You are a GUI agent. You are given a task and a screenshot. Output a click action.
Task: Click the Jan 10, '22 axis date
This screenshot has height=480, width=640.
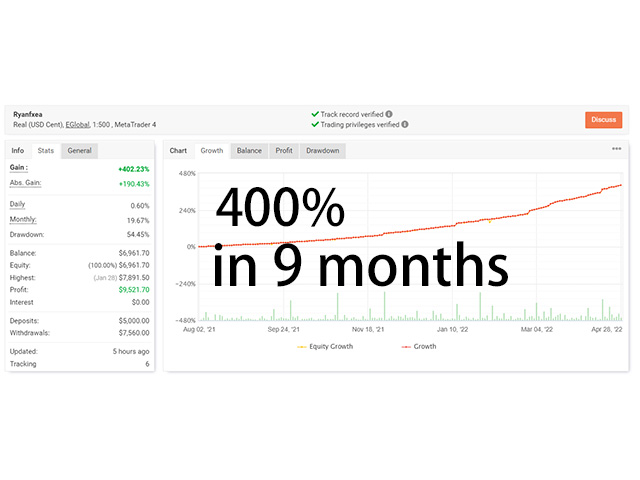[x=453, y=329]
